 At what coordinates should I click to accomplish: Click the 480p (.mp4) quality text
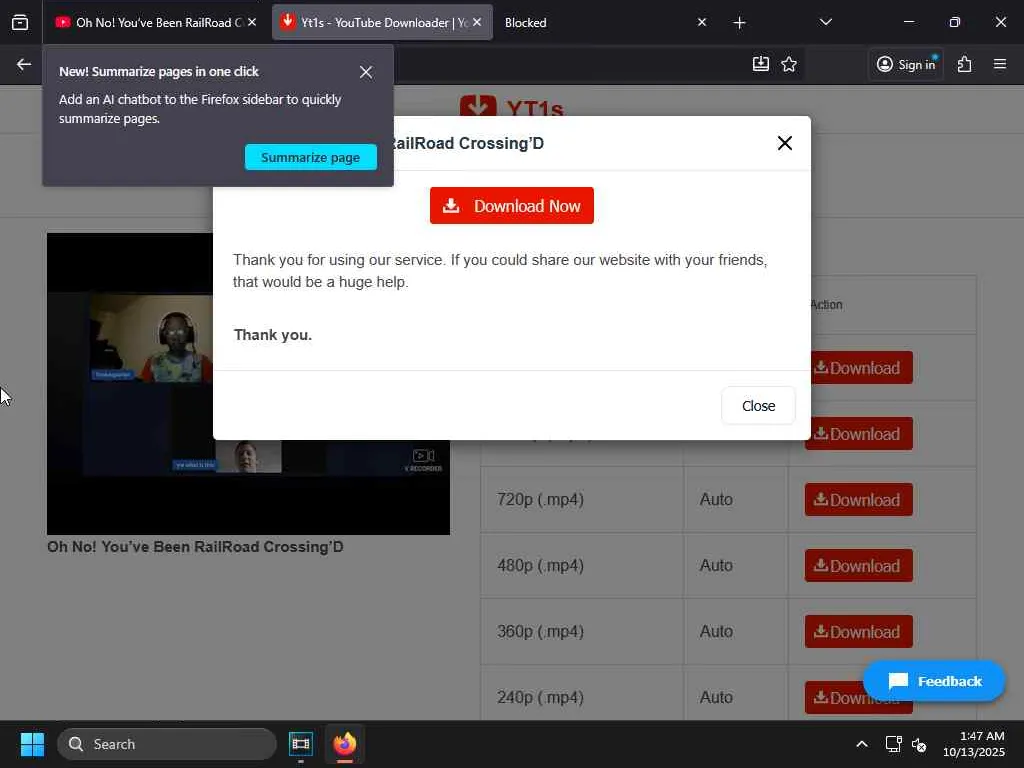540,566
